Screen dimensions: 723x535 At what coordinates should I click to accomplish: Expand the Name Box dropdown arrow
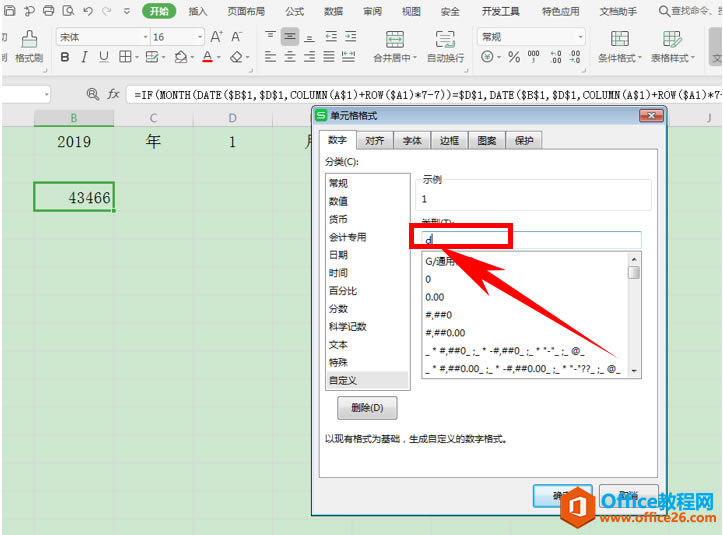tap(46, 95)
